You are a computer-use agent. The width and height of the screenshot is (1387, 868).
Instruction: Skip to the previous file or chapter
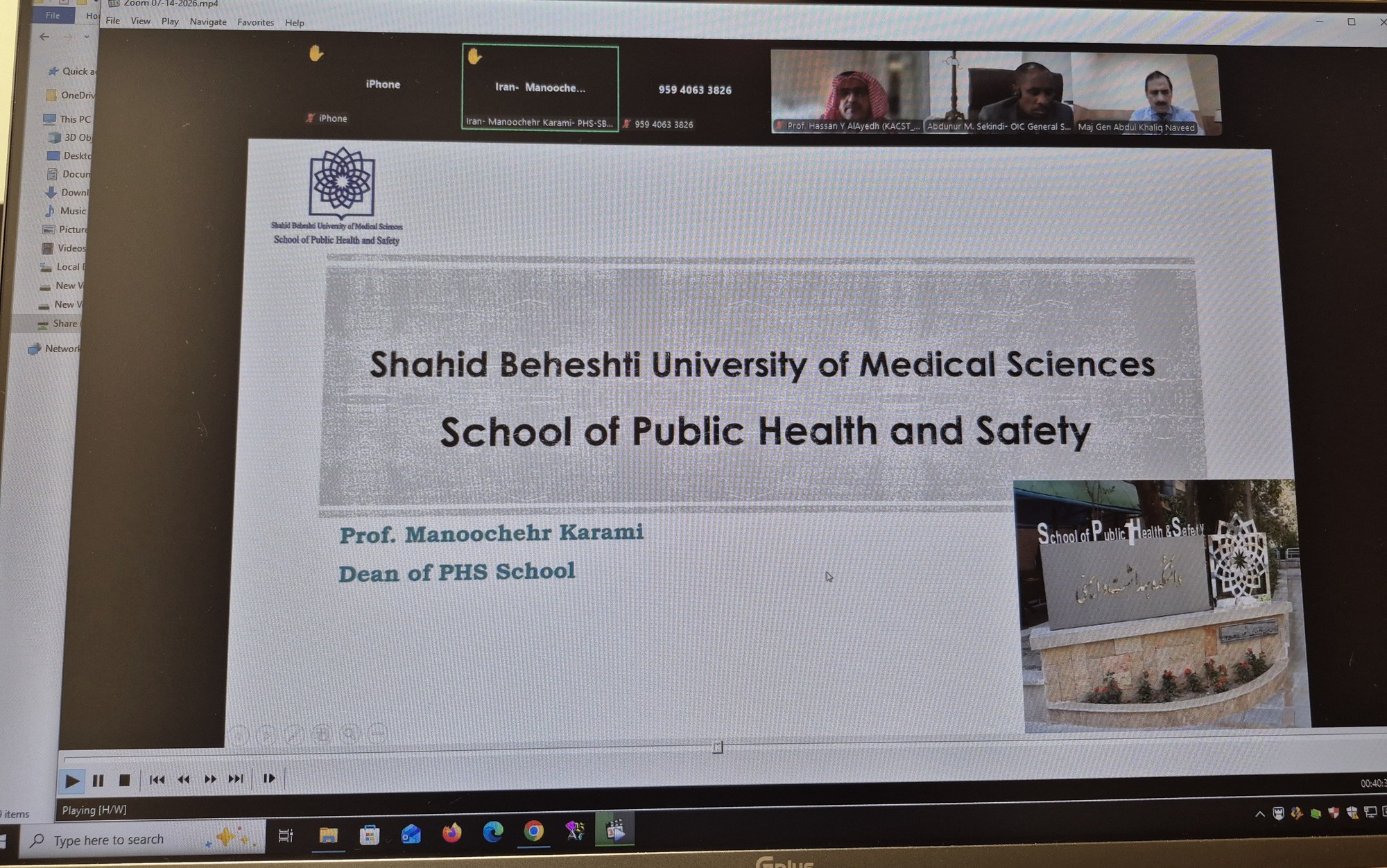pyautogui.click(x=157, y=779)
